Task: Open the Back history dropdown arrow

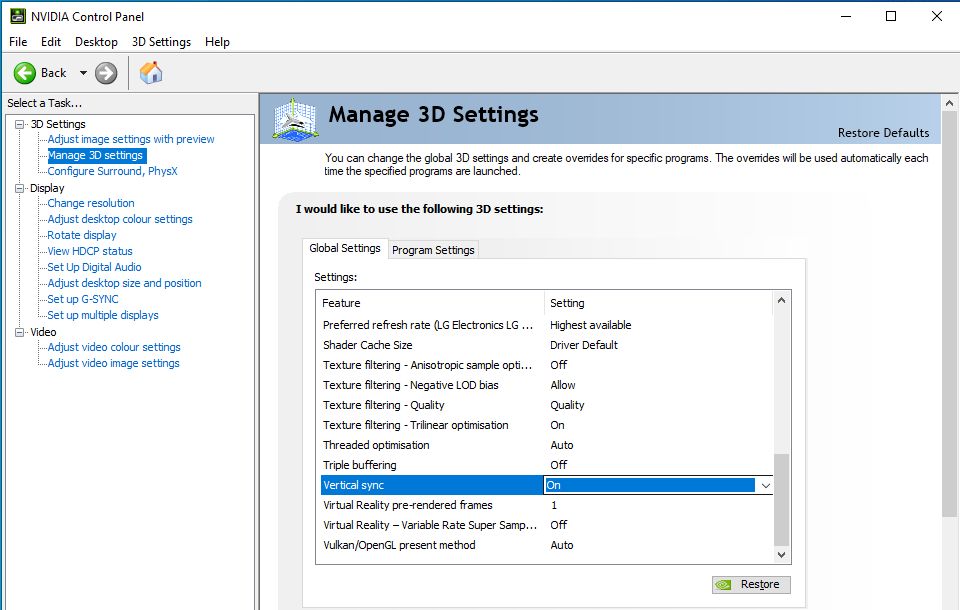Action: click(x=83, y=73)
